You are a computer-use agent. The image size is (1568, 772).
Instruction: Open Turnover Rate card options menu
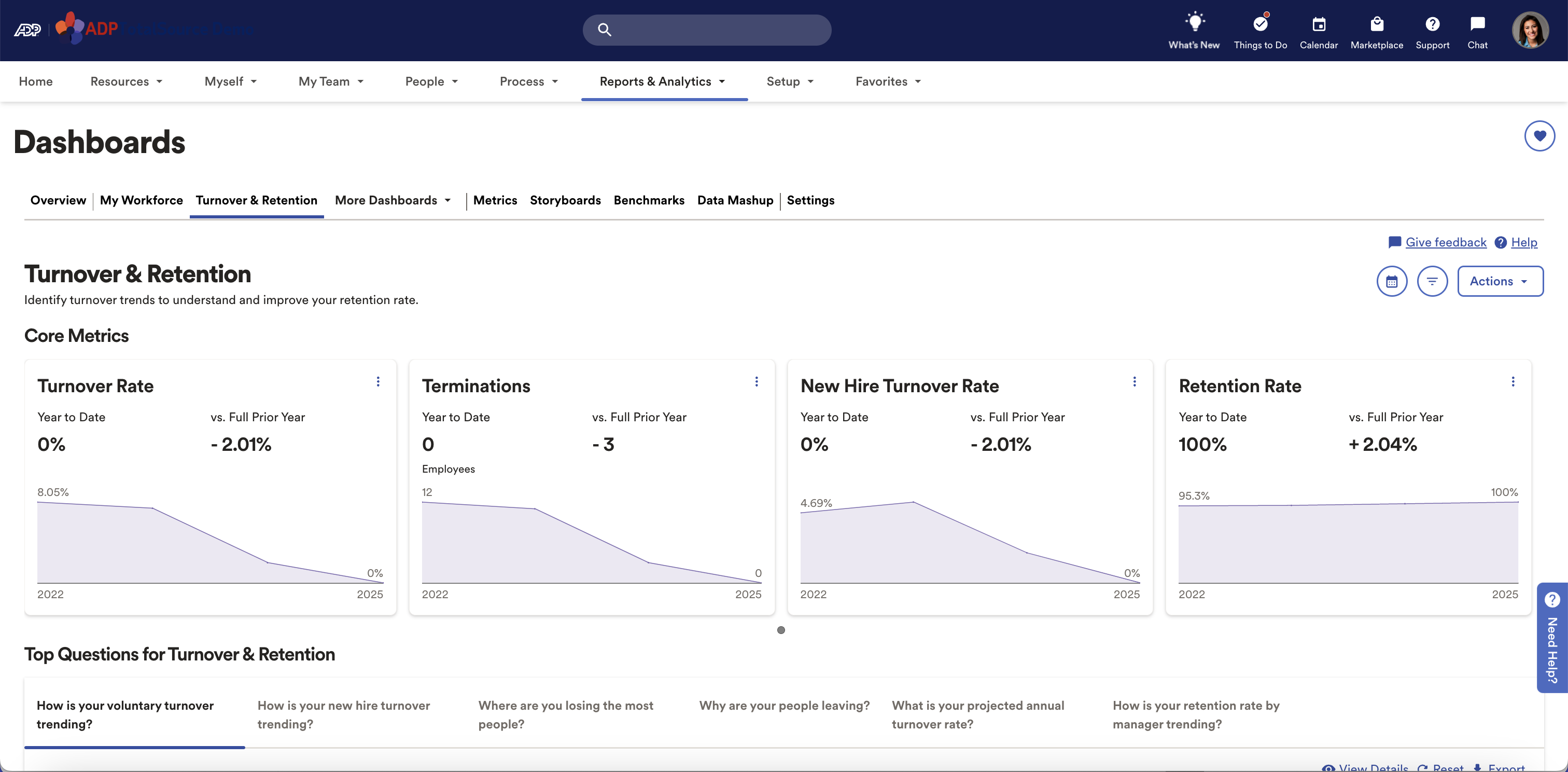pyautogui.click(x=378, y=382)
